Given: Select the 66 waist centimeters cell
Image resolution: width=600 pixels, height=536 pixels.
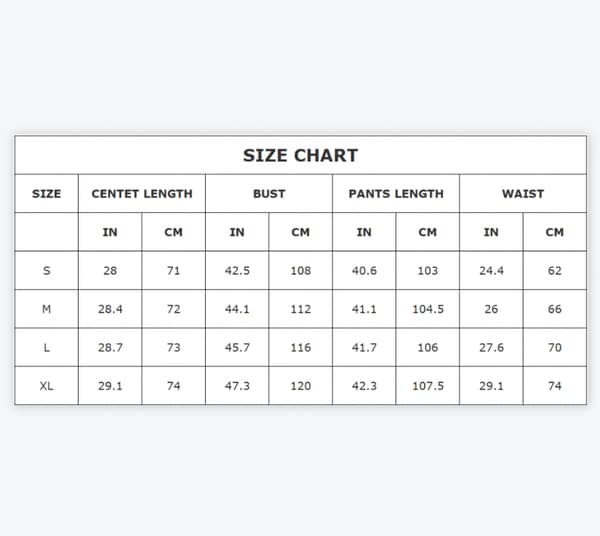Looking at the screenshot, I should pos(554,309).
